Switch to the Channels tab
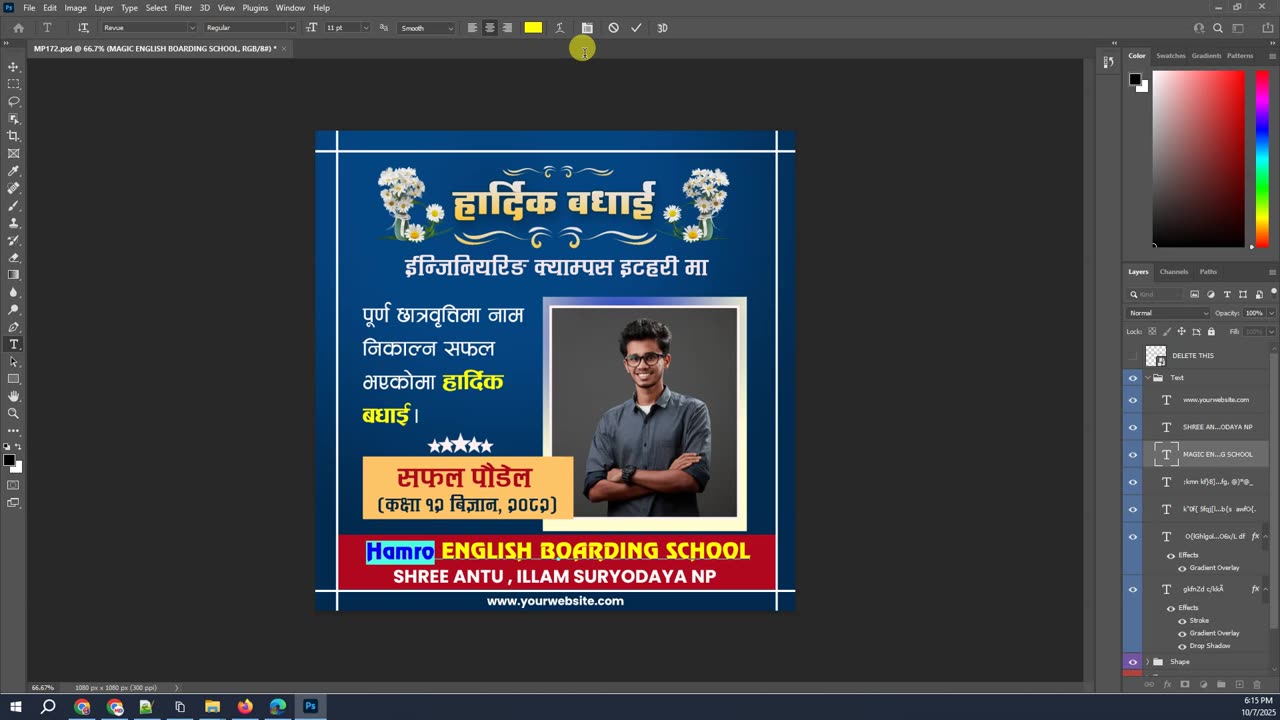1280x720 pixels. [1173, 272]
